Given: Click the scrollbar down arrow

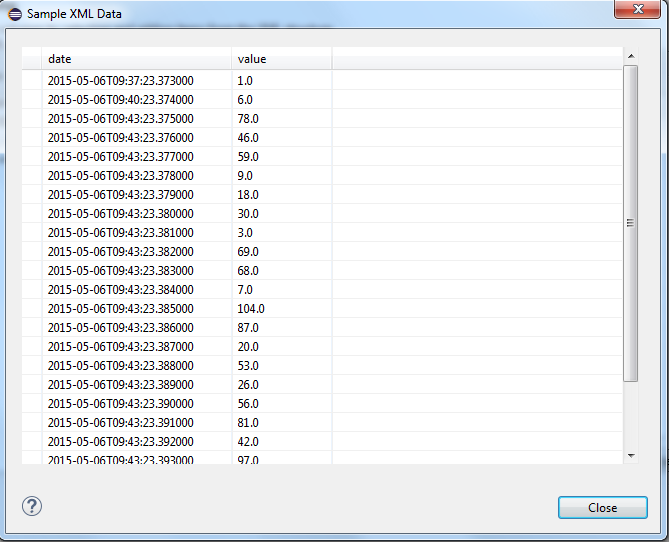Looking at the screenshot, I should pos(631,456).
